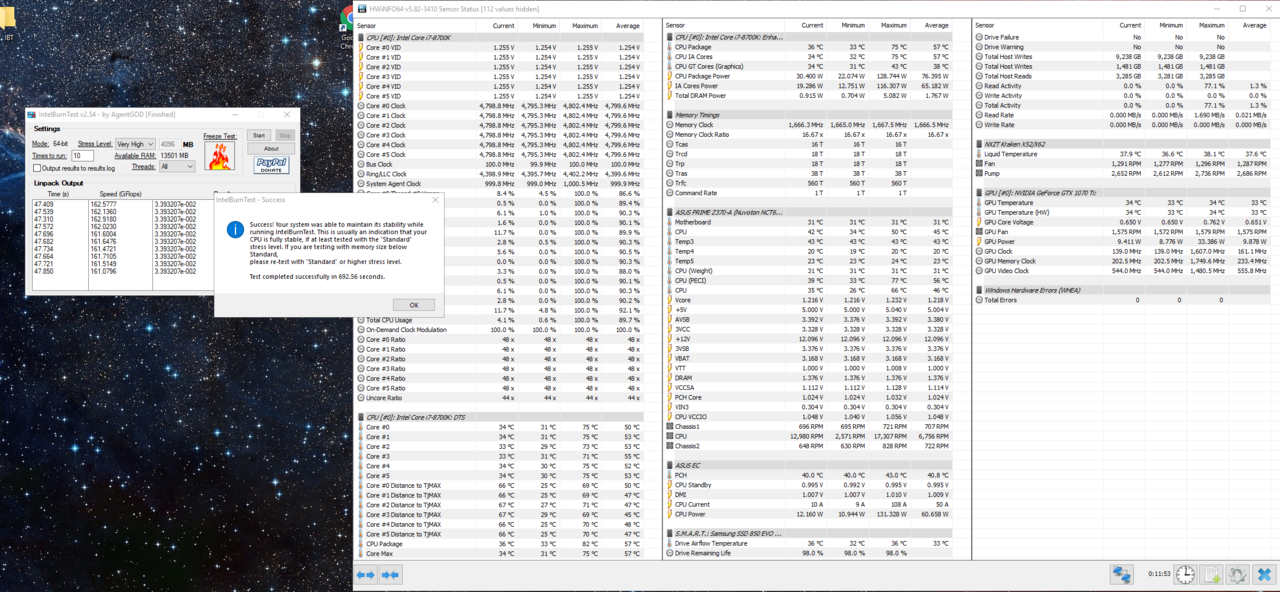Select the Uncore Ratio row
Screen dimensions: 1280x592
point(500,398)
